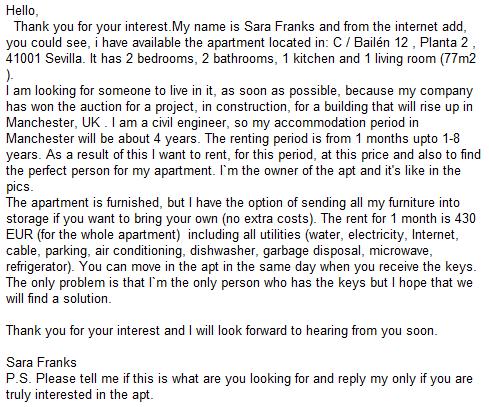Click the text "EUR (for the whole apartment)"

93,234
